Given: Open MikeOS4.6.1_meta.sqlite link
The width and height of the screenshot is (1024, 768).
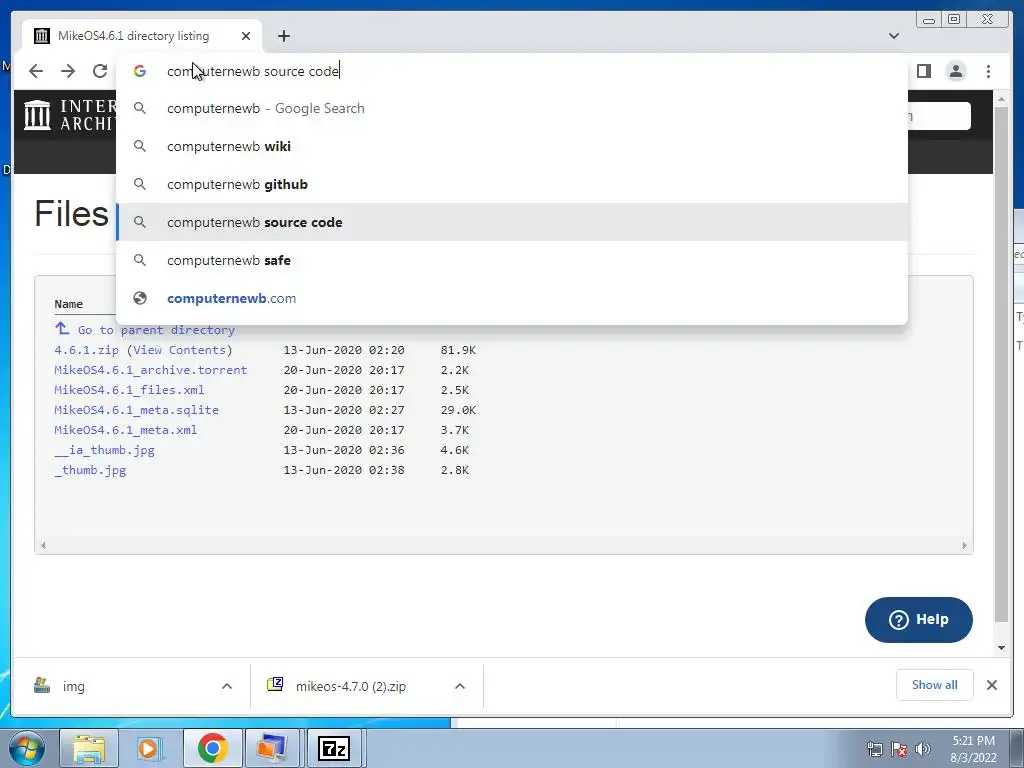Looking at the screenshot, I should tap(136, 410).
